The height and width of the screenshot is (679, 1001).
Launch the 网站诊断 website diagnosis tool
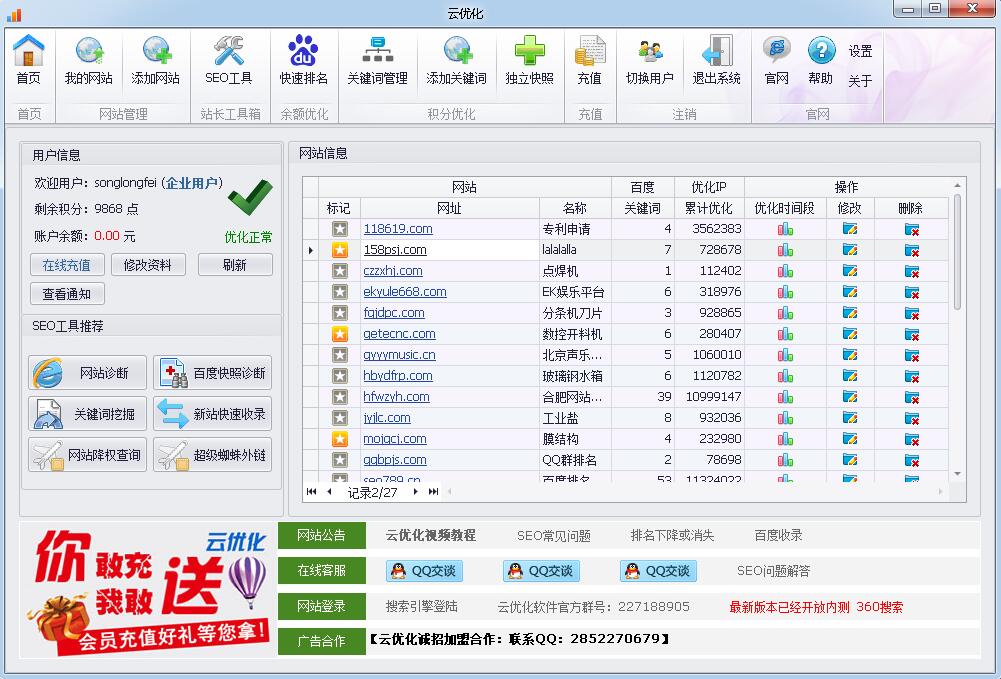[87, 371]
